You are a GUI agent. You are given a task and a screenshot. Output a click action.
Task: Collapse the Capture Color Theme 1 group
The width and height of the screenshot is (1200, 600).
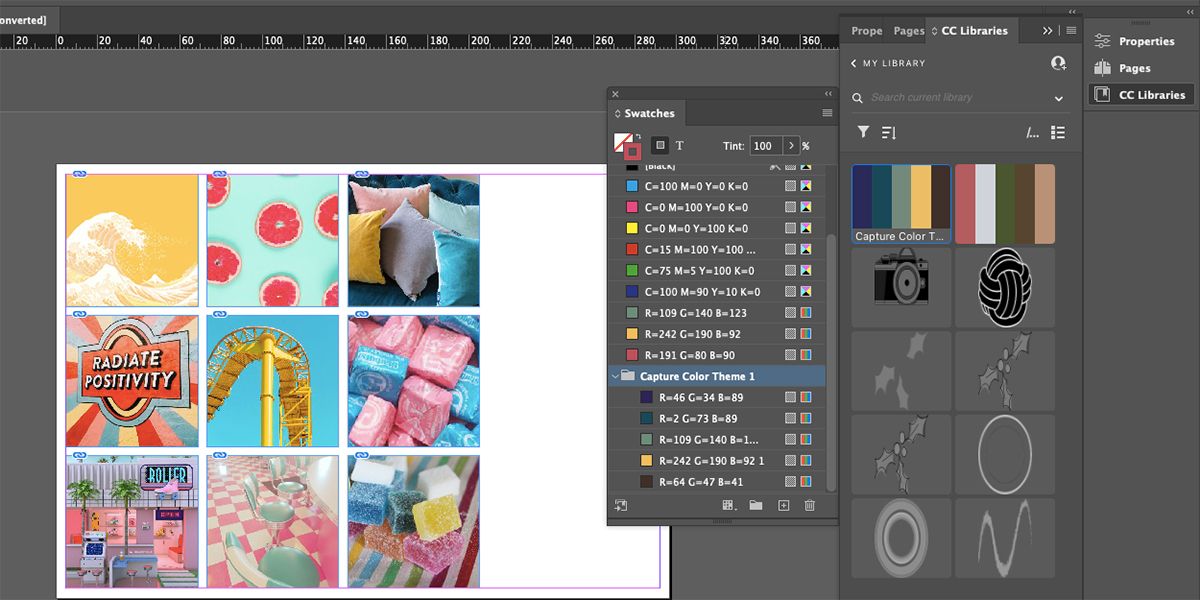click(x=616, y=375)
